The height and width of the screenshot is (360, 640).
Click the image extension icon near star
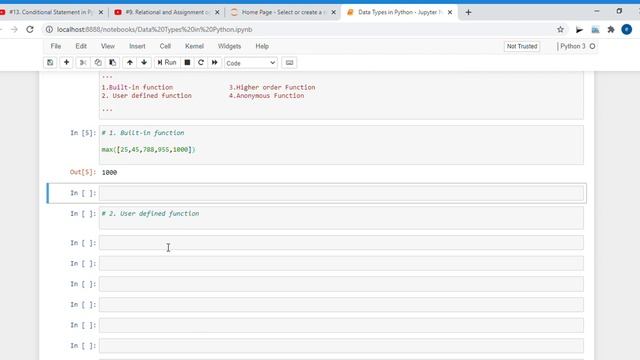point(596,29)
